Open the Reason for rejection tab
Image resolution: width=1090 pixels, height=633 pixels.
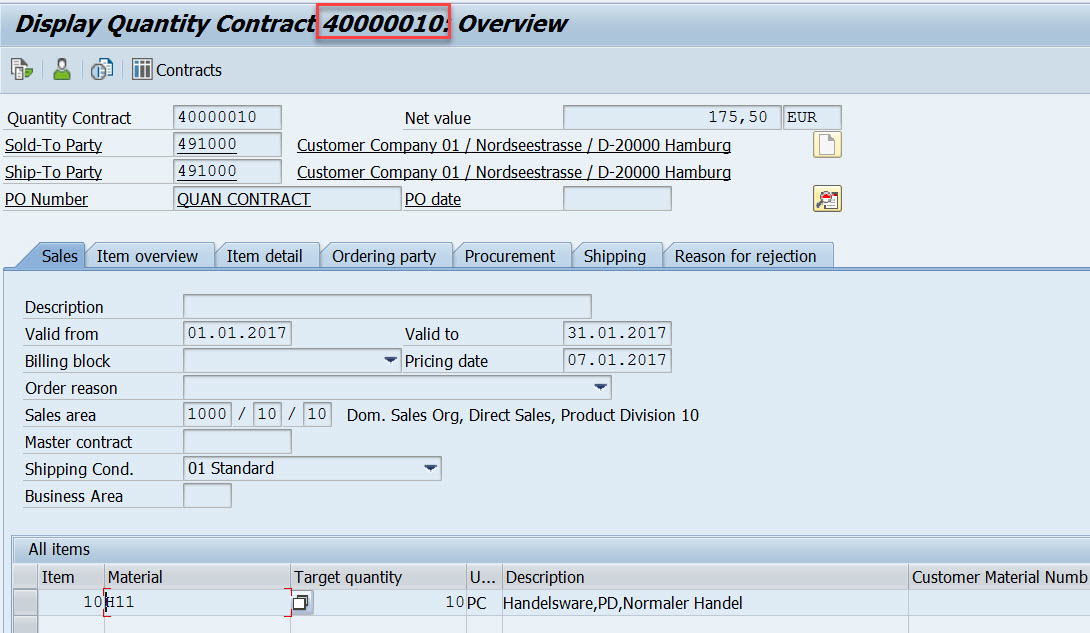748,255
